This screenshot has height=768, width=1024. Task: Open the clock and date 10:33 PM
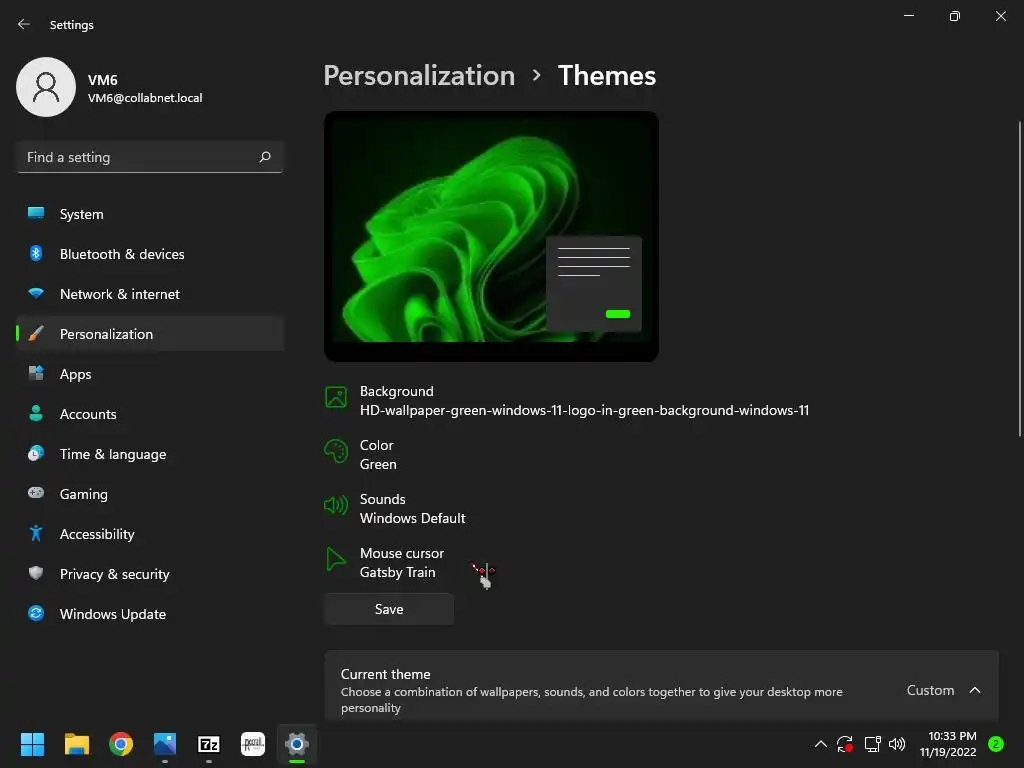[x=948, y=744]
